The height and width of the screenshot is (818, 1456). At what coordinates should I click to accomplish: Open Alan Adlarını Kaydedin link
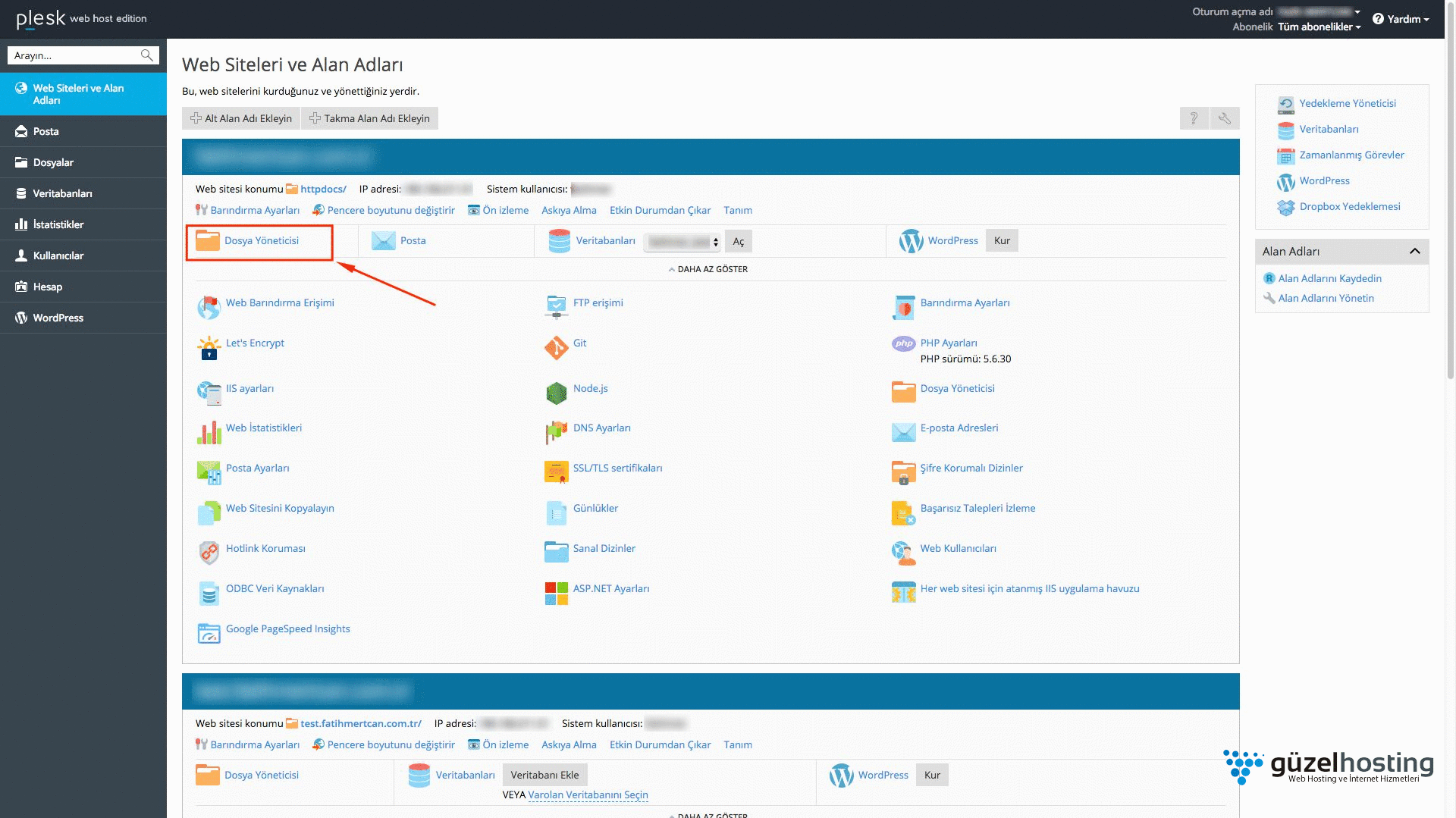click(x=1329, y=278)
